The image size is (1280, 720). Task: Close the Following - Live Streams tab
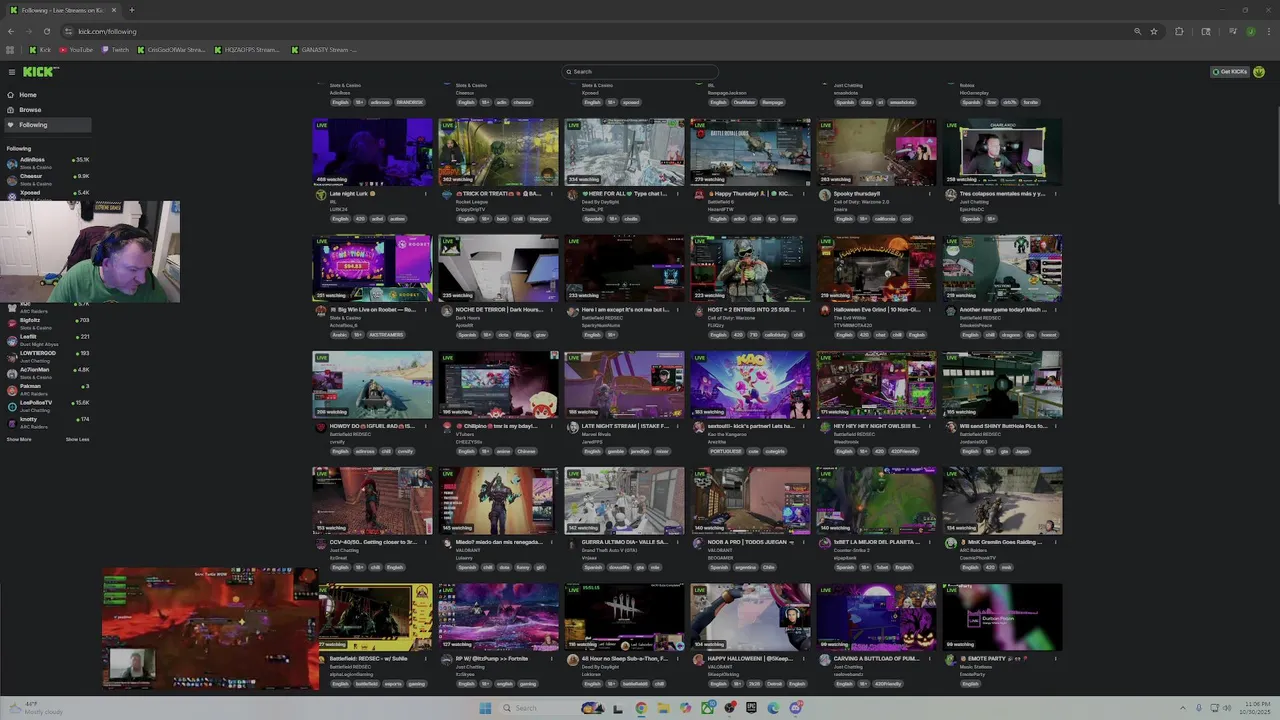pyautogui.click(x=113, y=10)
